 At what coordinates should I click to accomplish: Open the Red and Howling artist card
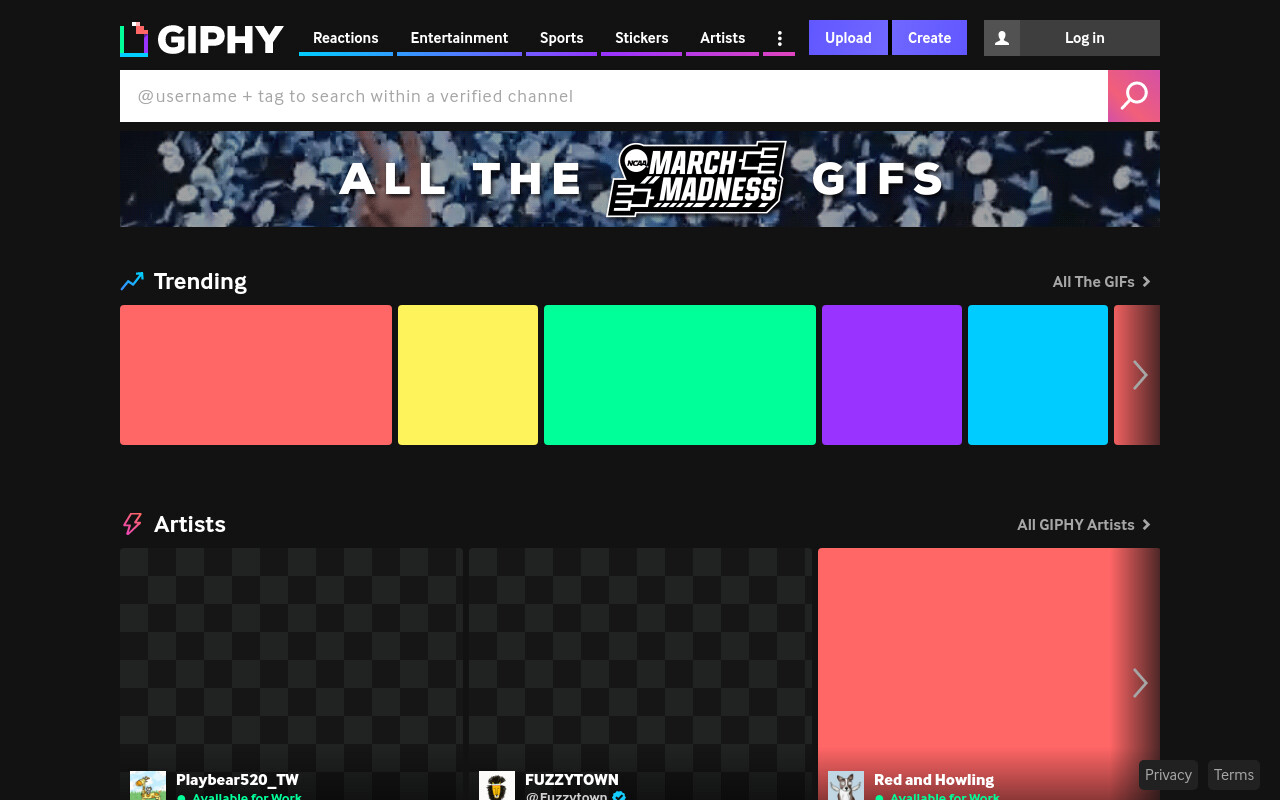click(x=989, y=674)
